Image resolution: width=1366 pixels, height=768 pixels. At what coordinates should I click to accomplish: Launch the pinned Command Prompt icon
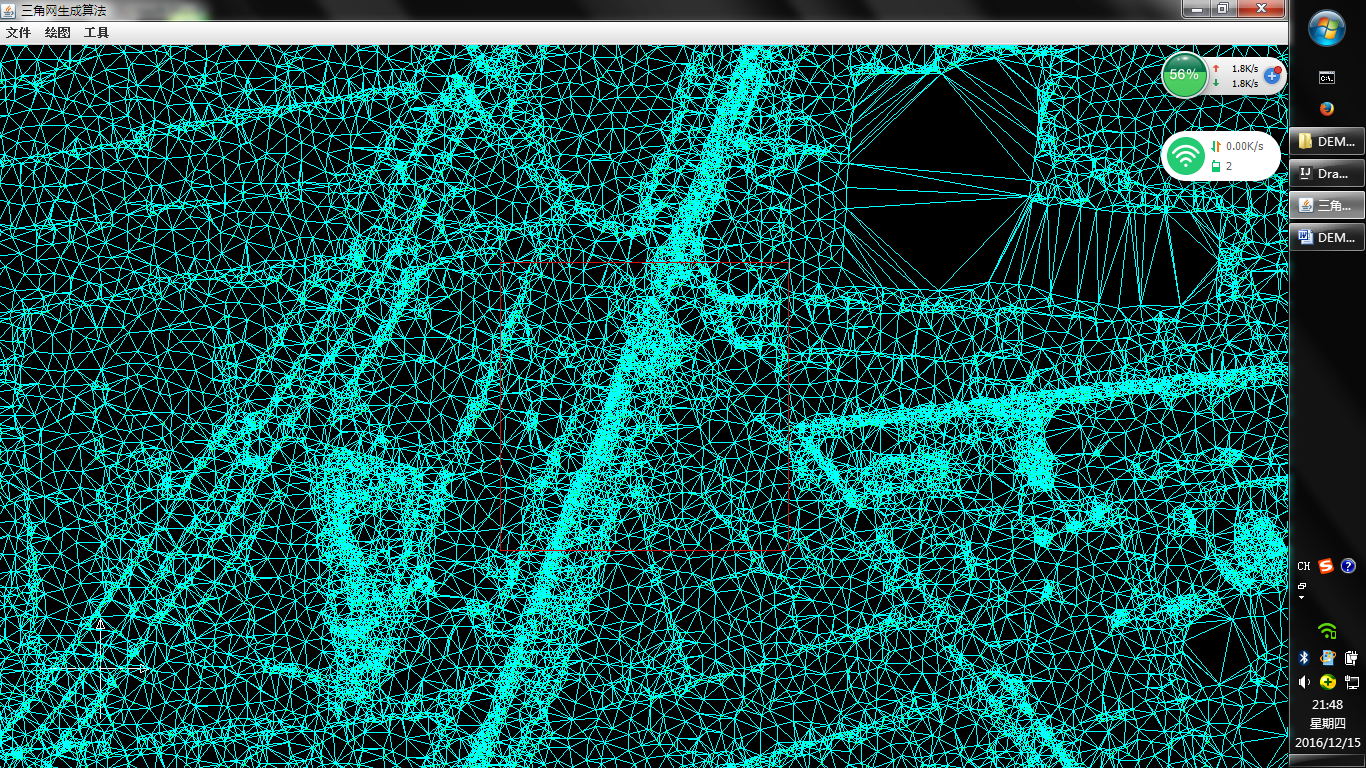pos(1326,77)
